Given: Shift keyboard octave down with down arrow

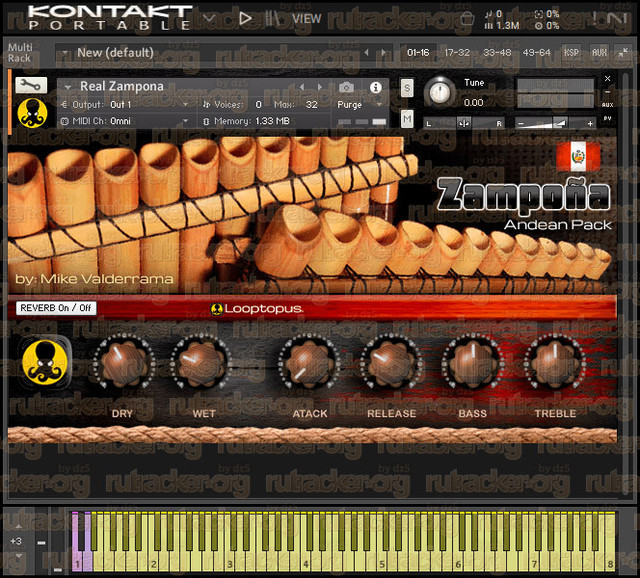Looking at the screenshot, I should (x=18, y=556).
